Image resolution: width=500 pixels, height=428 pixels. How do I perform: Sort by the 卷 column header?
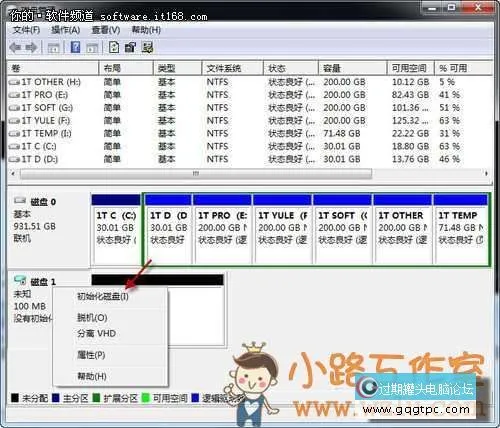coord(53,68)
